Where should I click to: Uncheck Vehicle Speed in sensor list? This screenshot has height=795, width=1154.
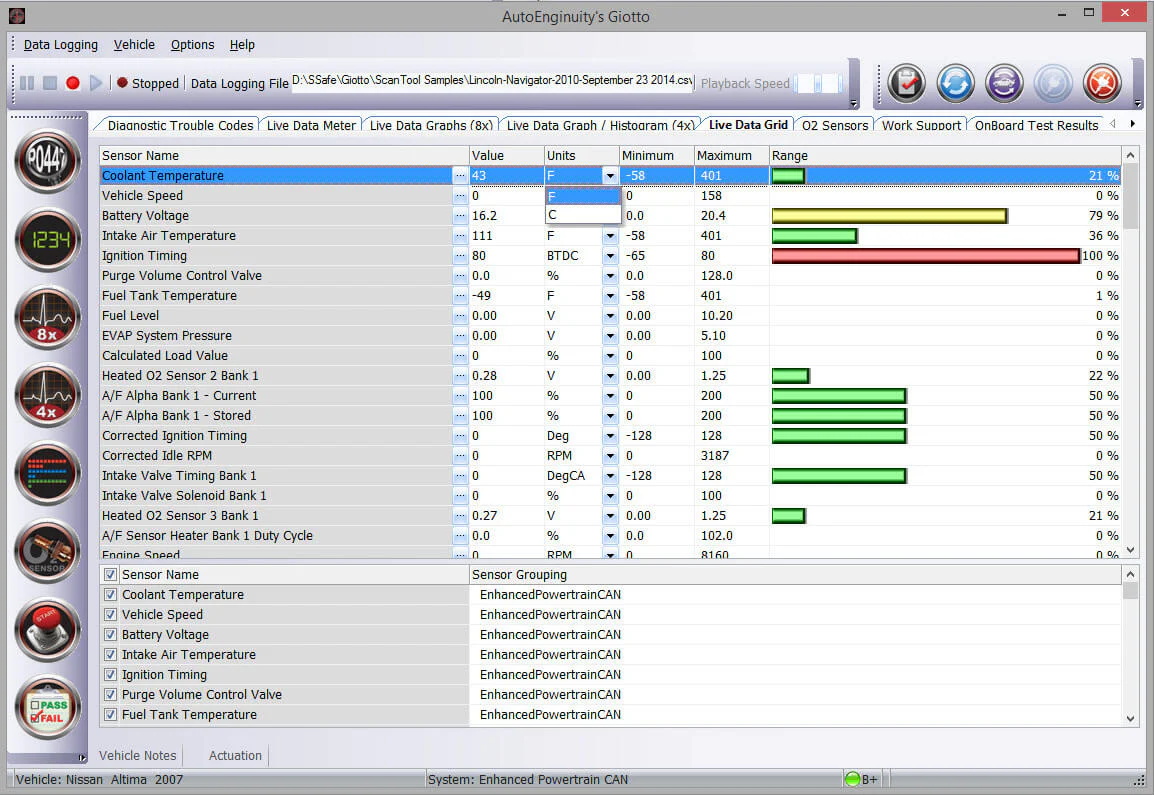coord(110,614)
